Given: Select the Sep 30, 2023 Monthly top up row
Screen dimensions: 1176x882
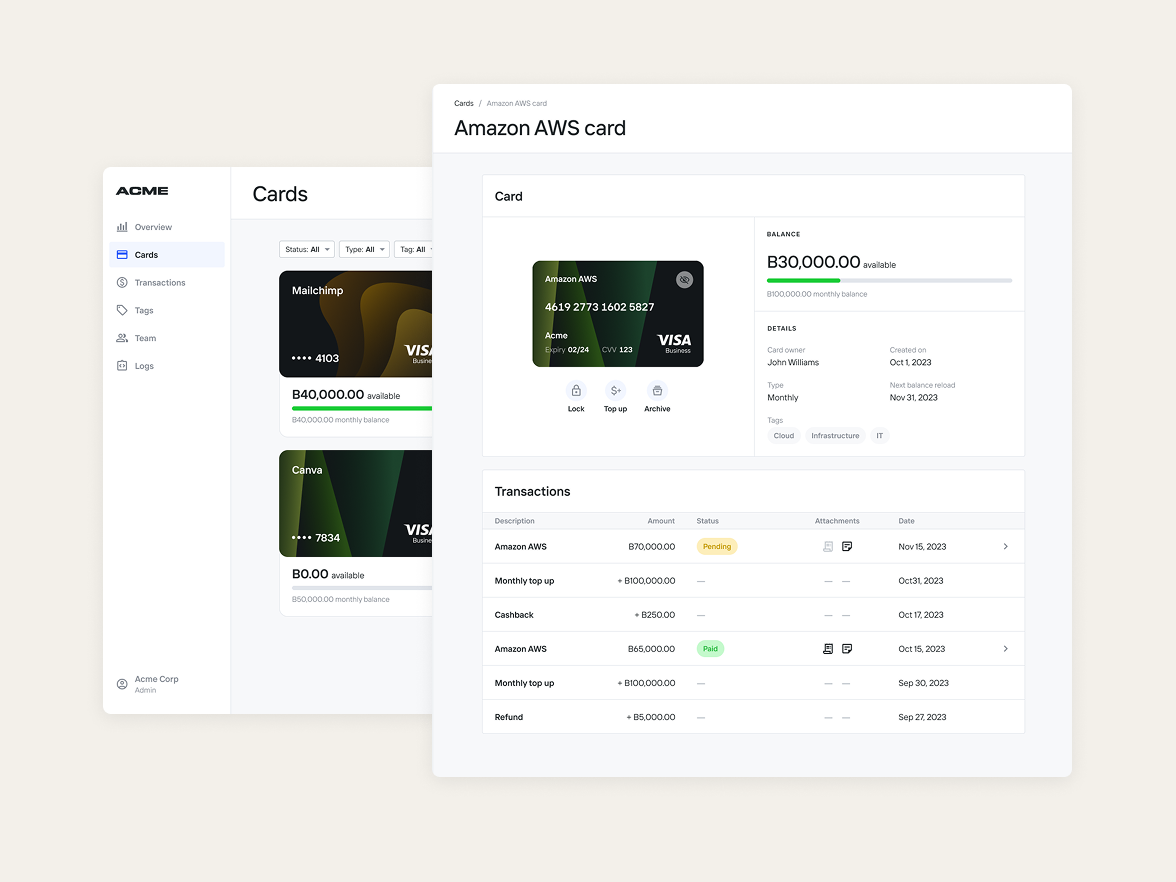Looking at the screenshot, I should (753, 683).
